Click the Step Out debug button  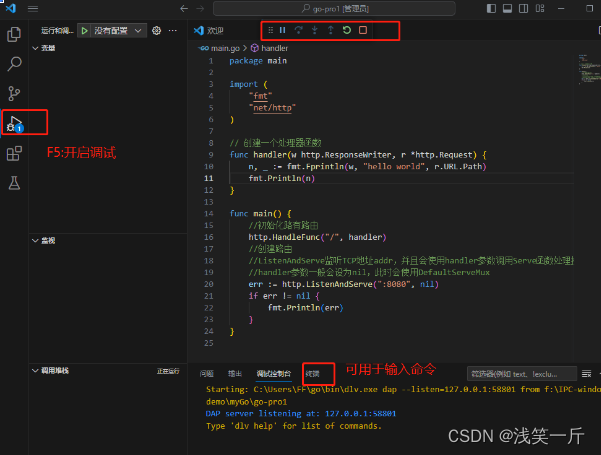click(331, 30)
